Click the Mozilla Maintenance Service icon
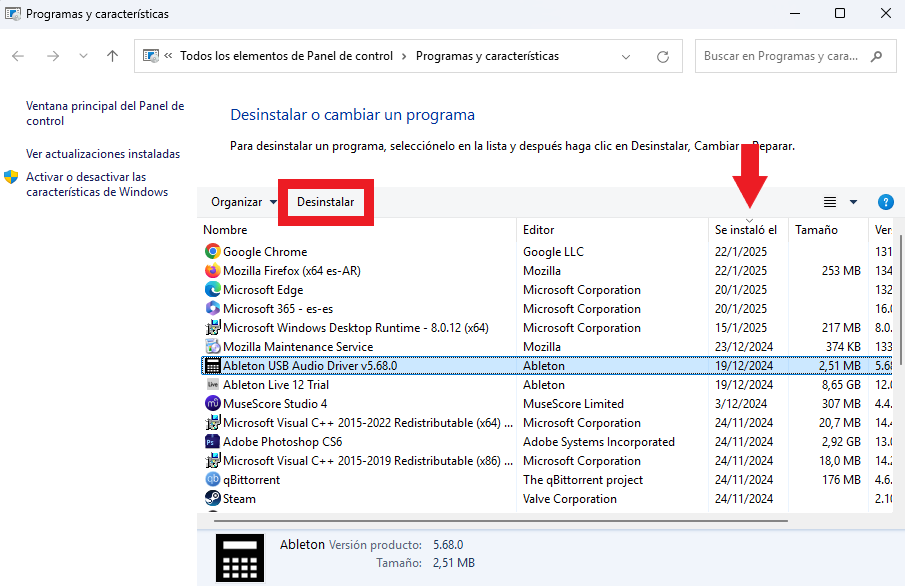905x586 pixels. (x=212, y=346)
